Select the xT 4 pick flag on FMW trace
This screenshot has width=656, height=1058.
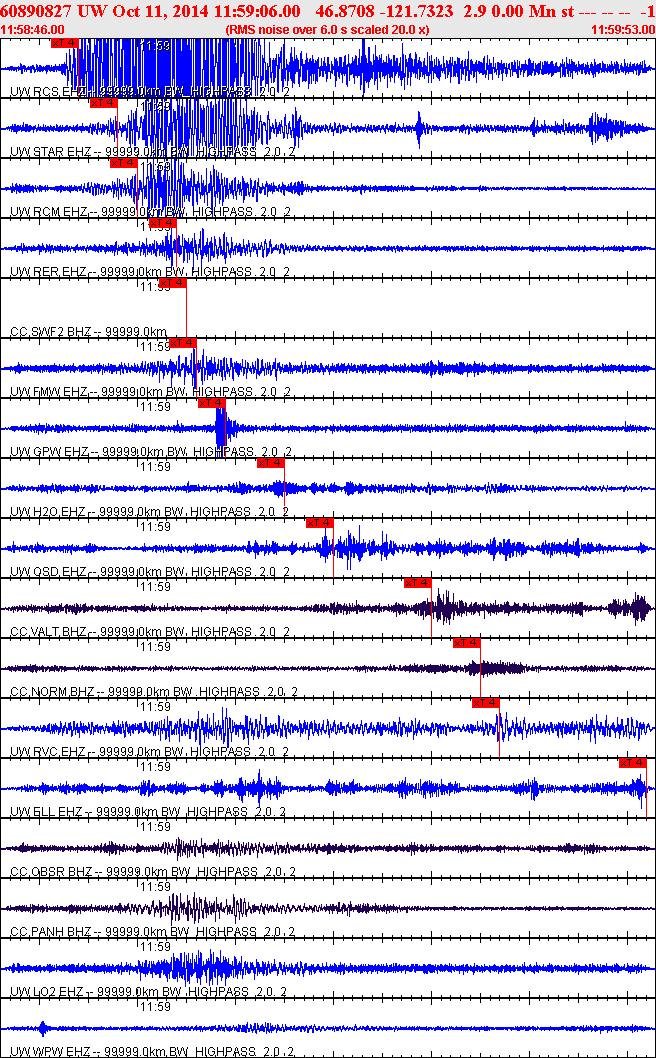pos(183,343)
